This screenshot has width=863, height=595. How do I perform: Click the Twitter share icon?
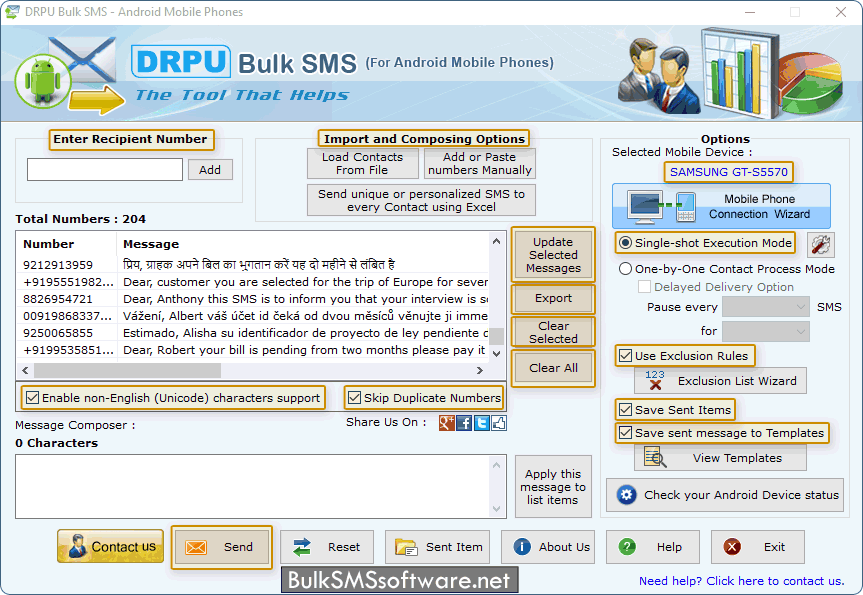coord(482,423)
